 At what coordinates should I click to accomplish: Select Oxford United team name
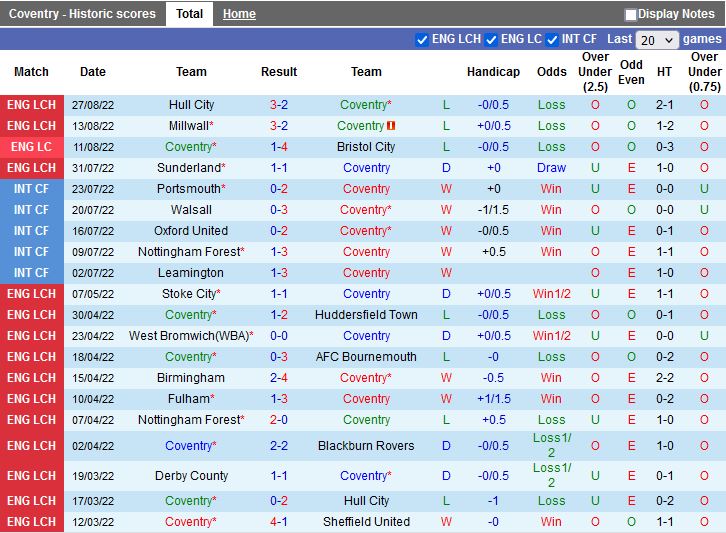191,231
